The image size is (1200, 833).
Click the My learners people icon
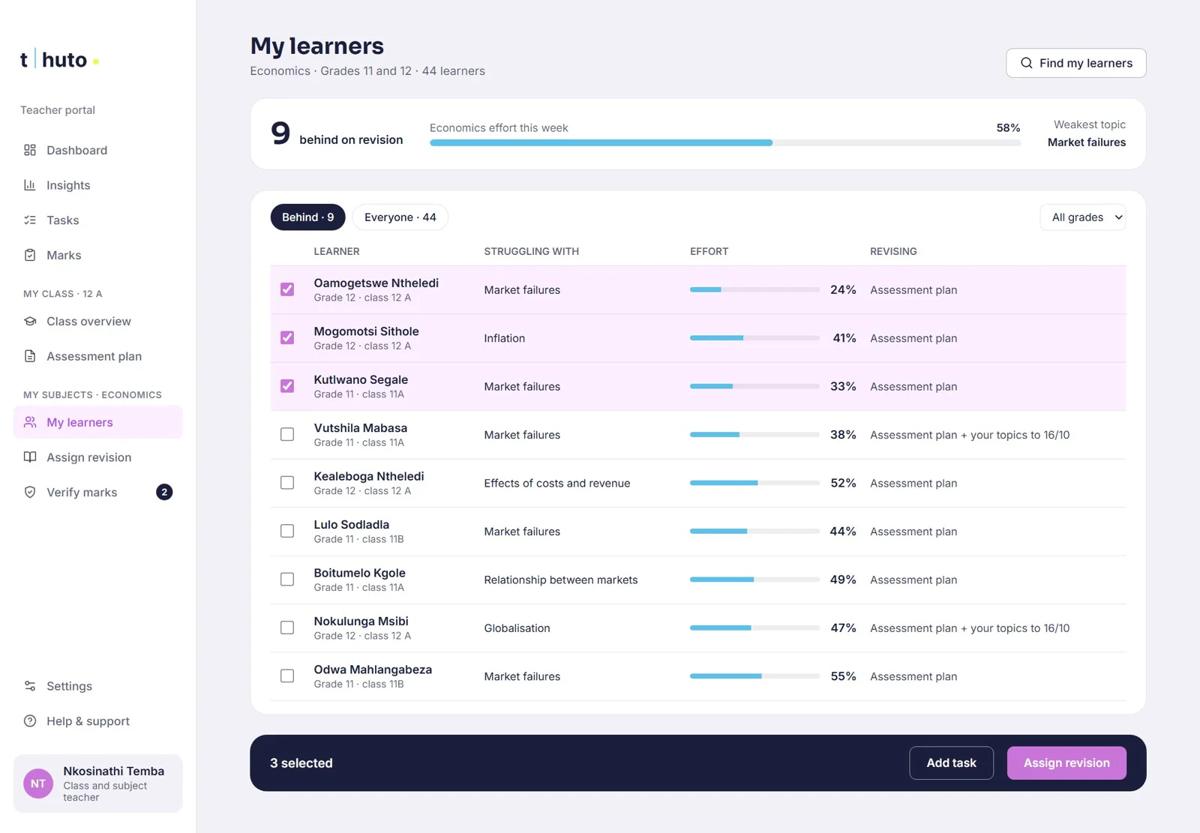coord(30,422)
